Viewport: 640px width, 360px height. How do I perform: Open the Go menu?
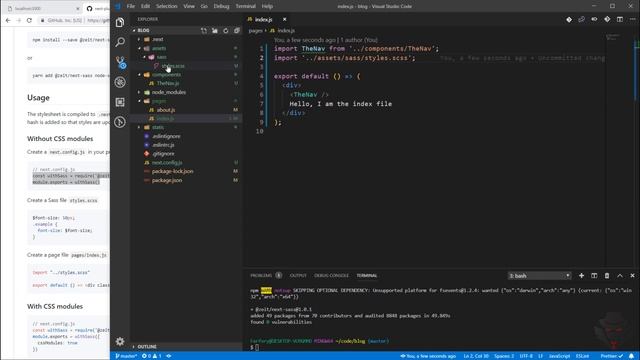[x=204, y=6]
